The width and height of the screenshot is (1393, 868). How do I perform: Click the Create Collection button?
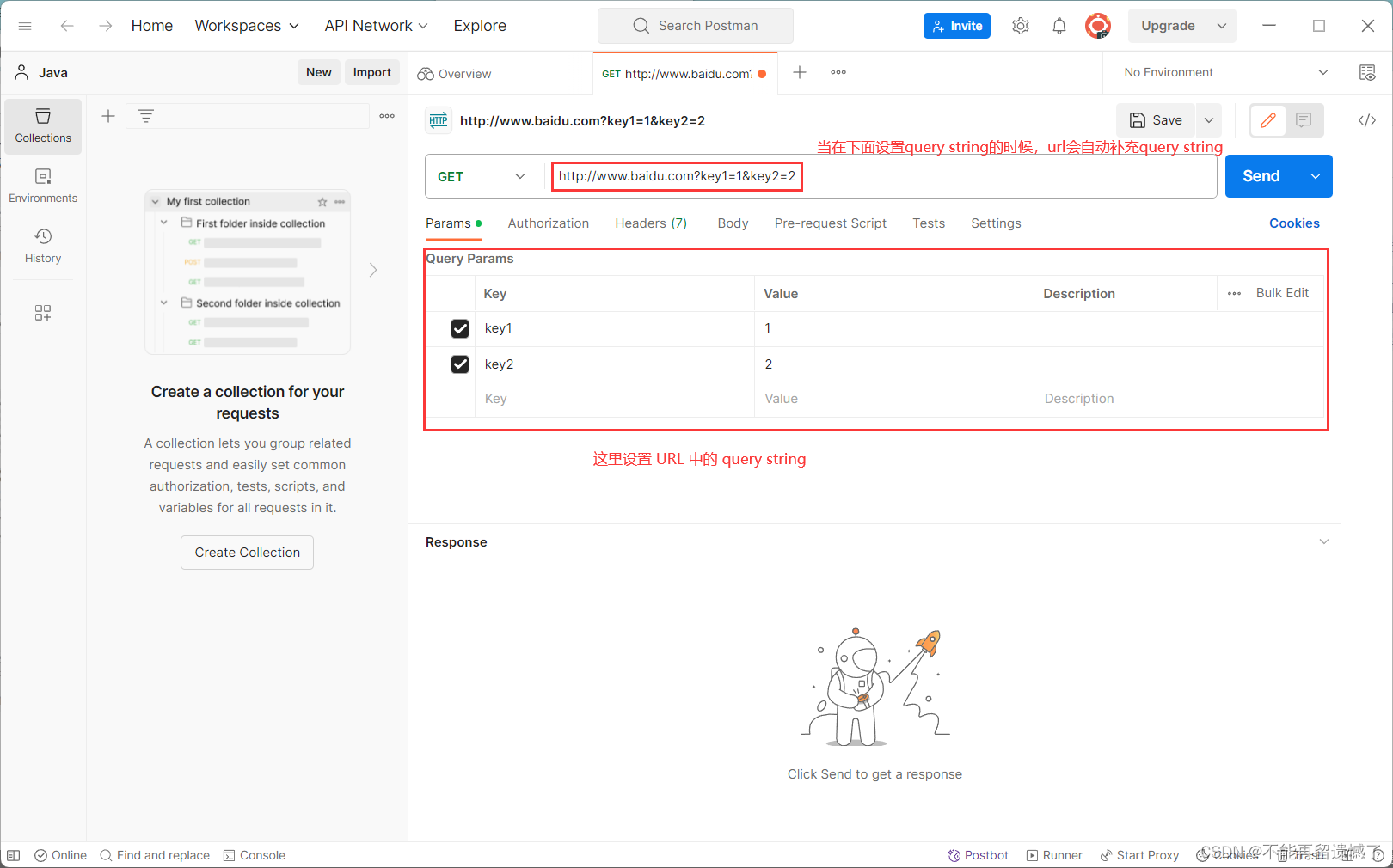[248, 553]
